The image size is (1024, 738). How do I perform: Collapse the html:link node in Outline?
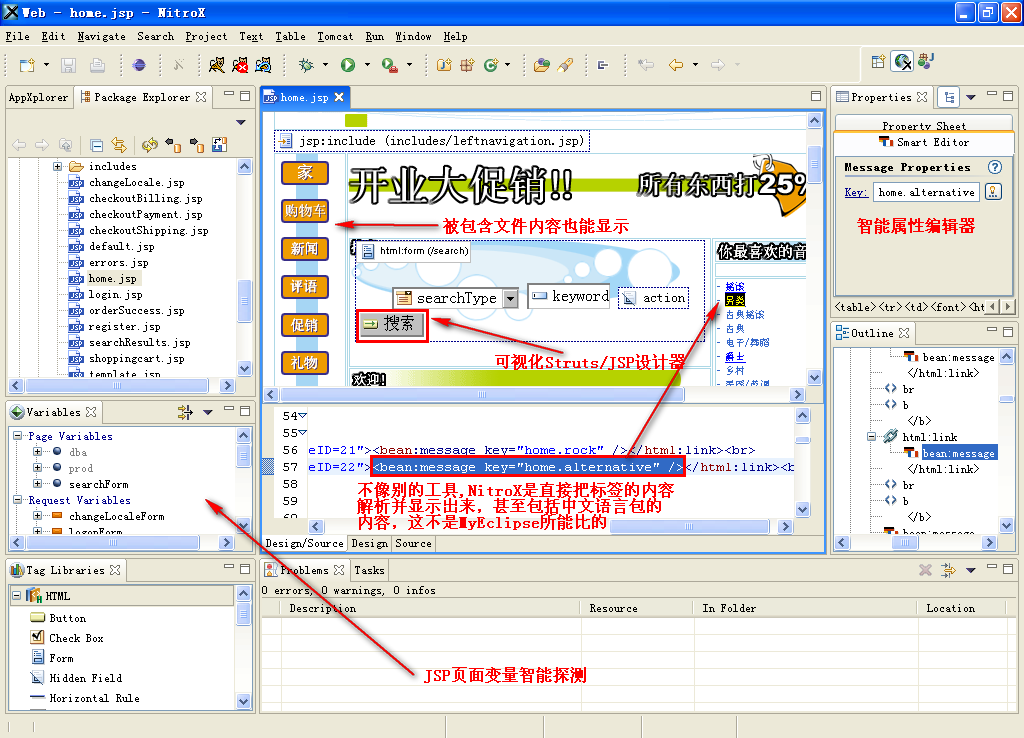[x=871, y=437]
